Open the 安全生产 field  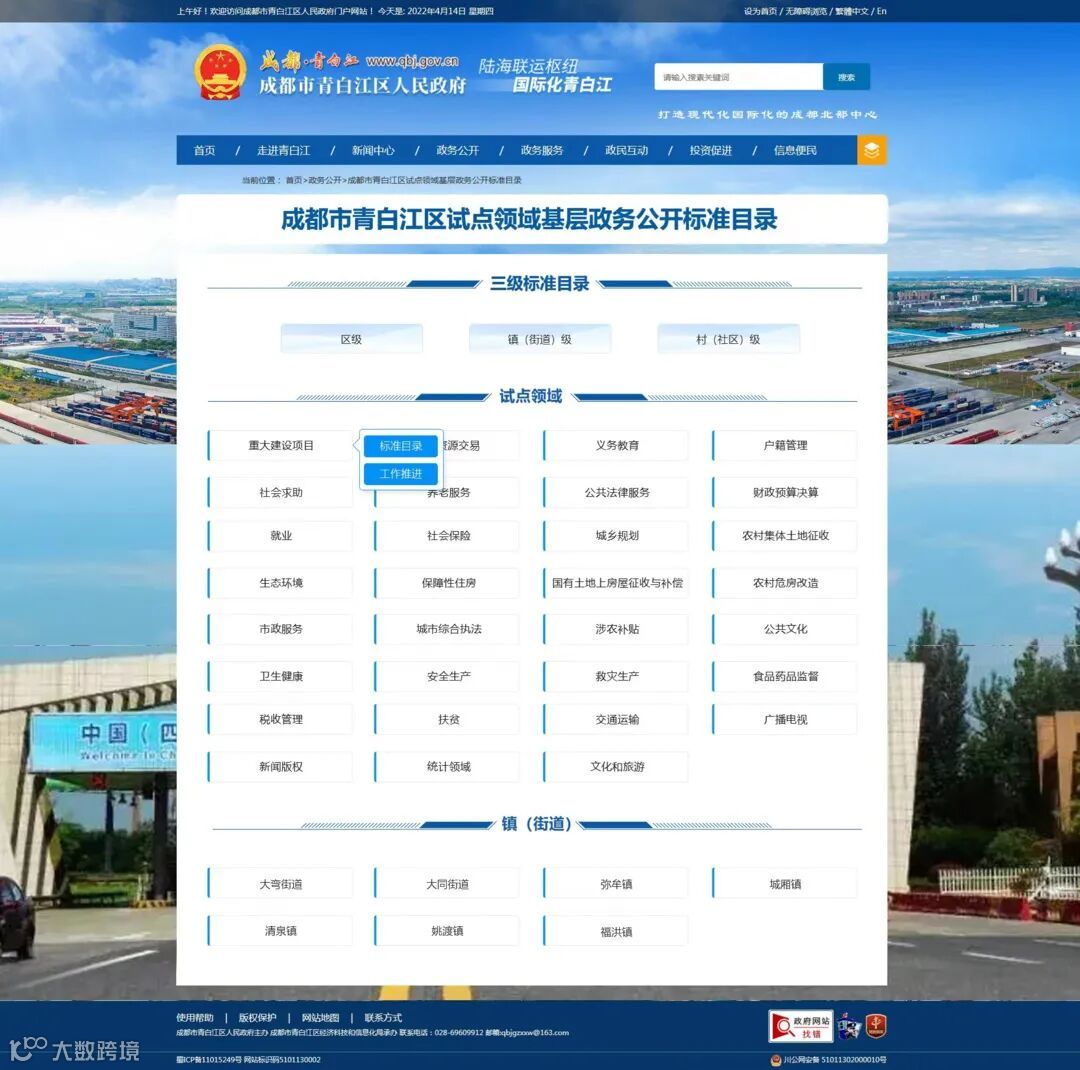(x=448, y=677)
